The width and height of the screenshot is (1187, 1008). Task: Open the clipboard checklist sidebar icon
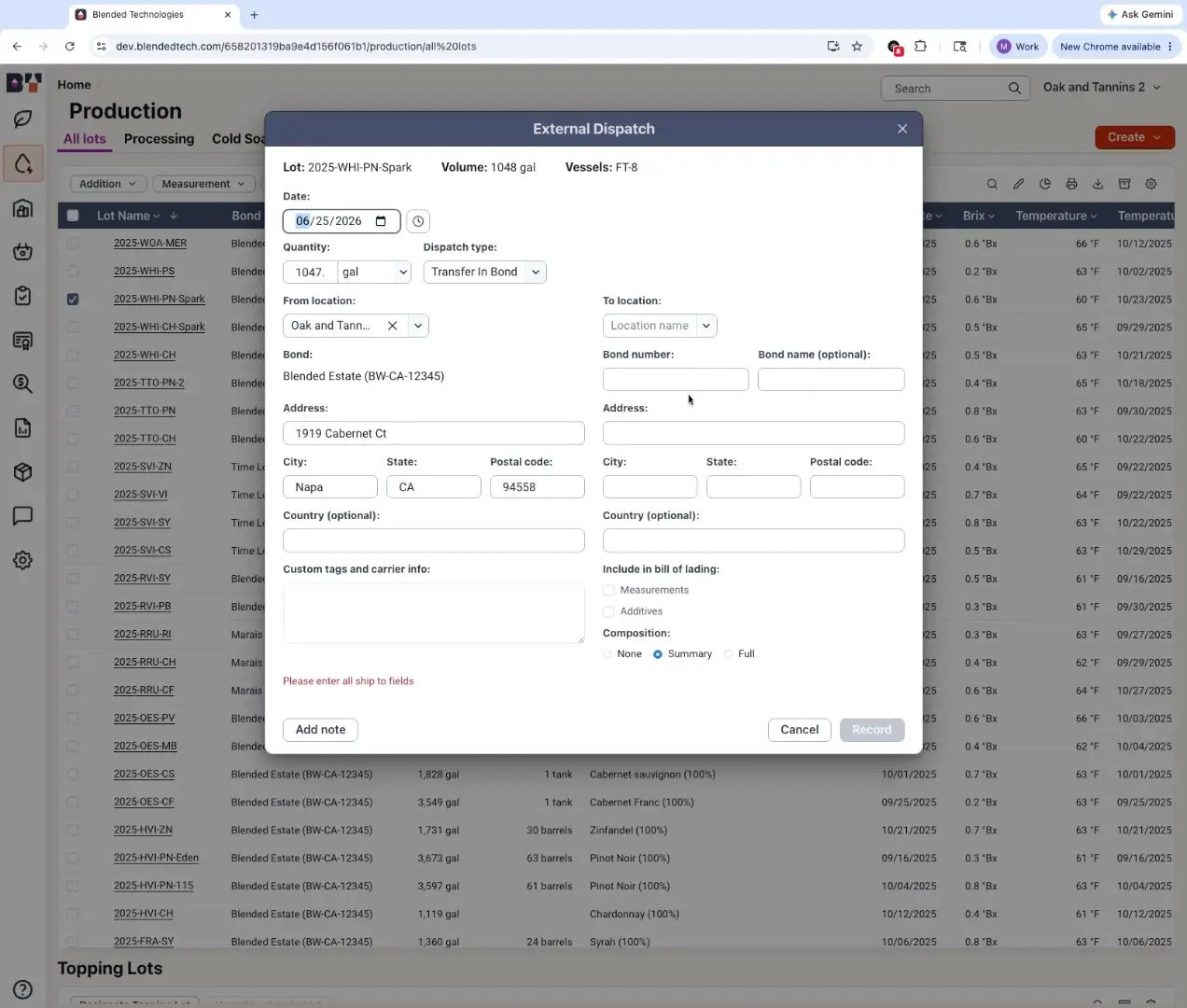click(x=23, y=296)
